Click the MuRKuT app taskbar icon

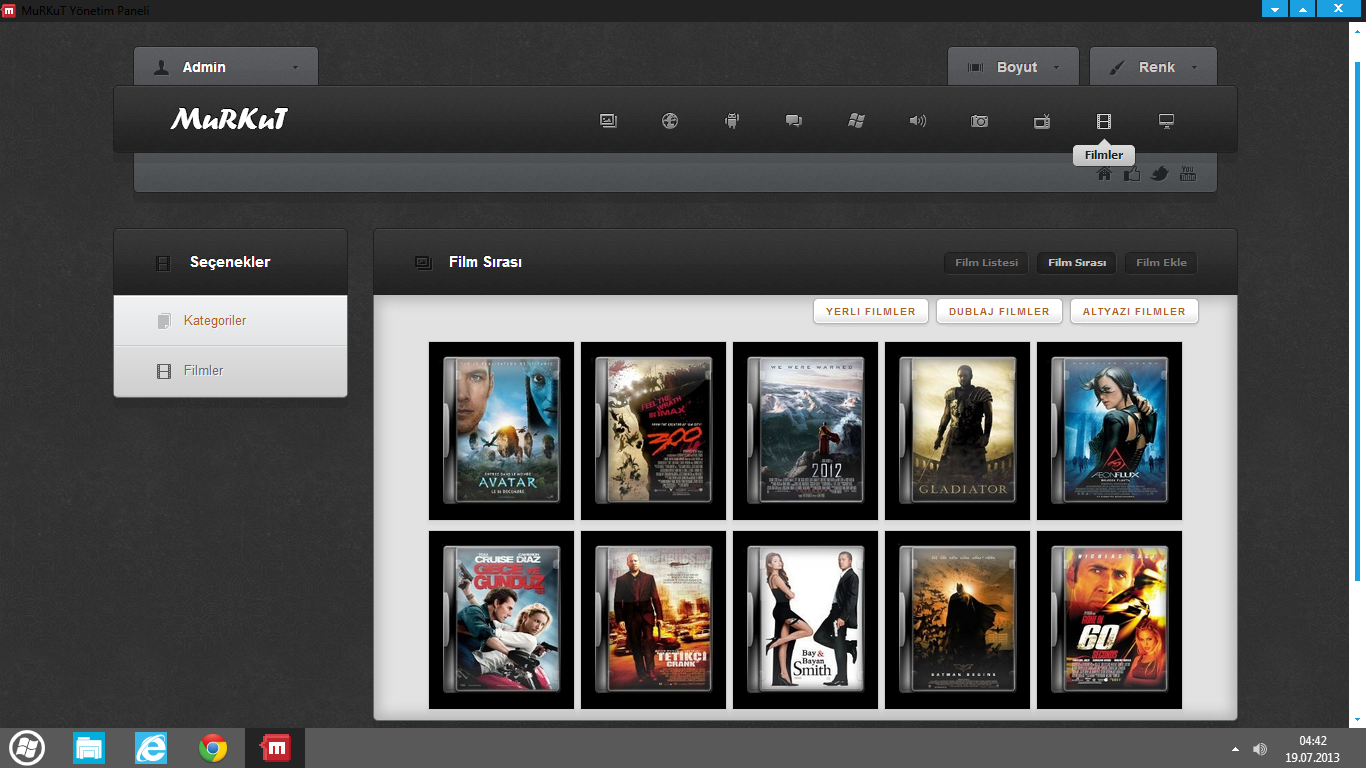tap(275, 748)
